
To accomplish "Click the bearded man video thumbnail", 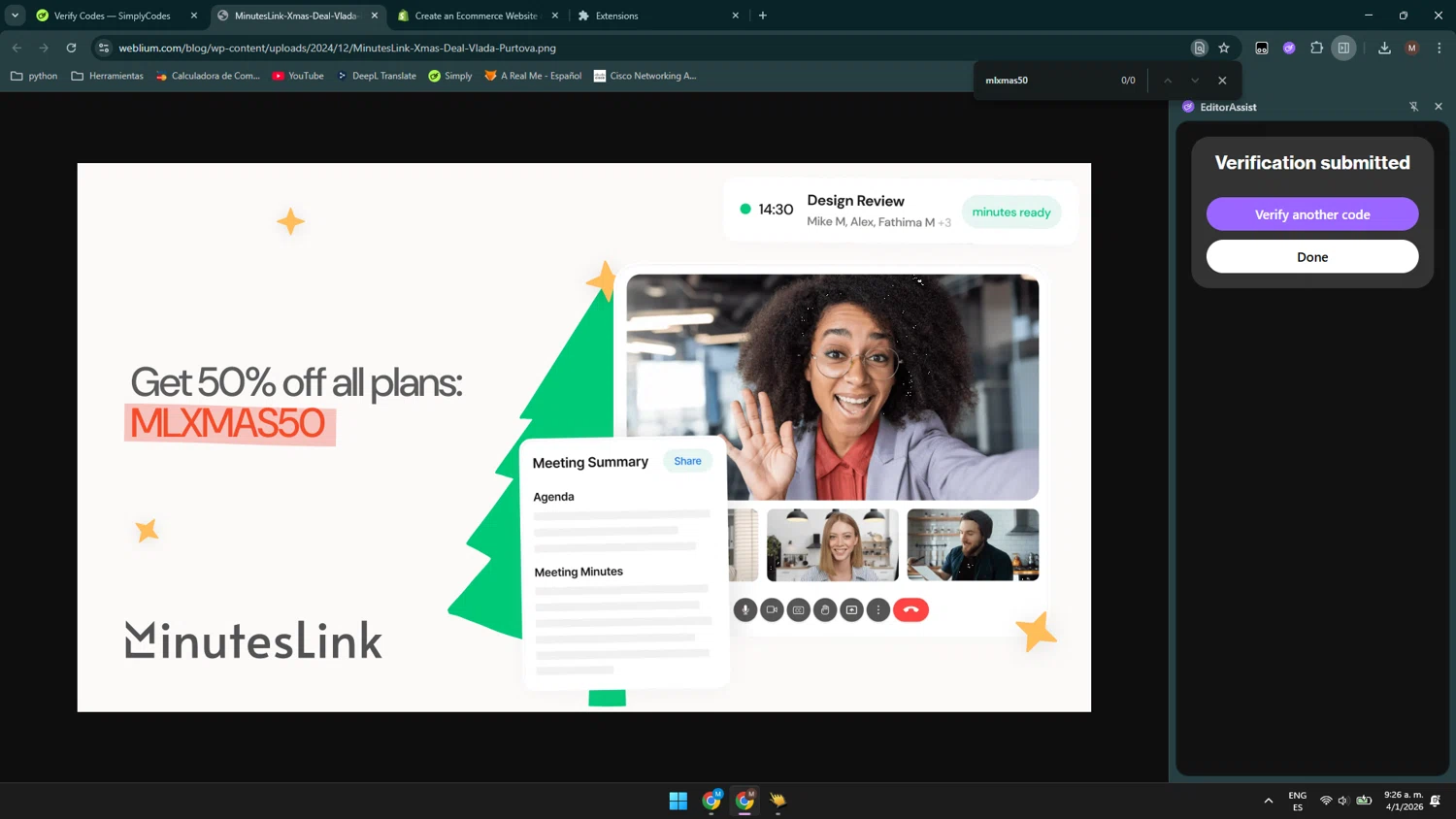I will tap(973, 545).
